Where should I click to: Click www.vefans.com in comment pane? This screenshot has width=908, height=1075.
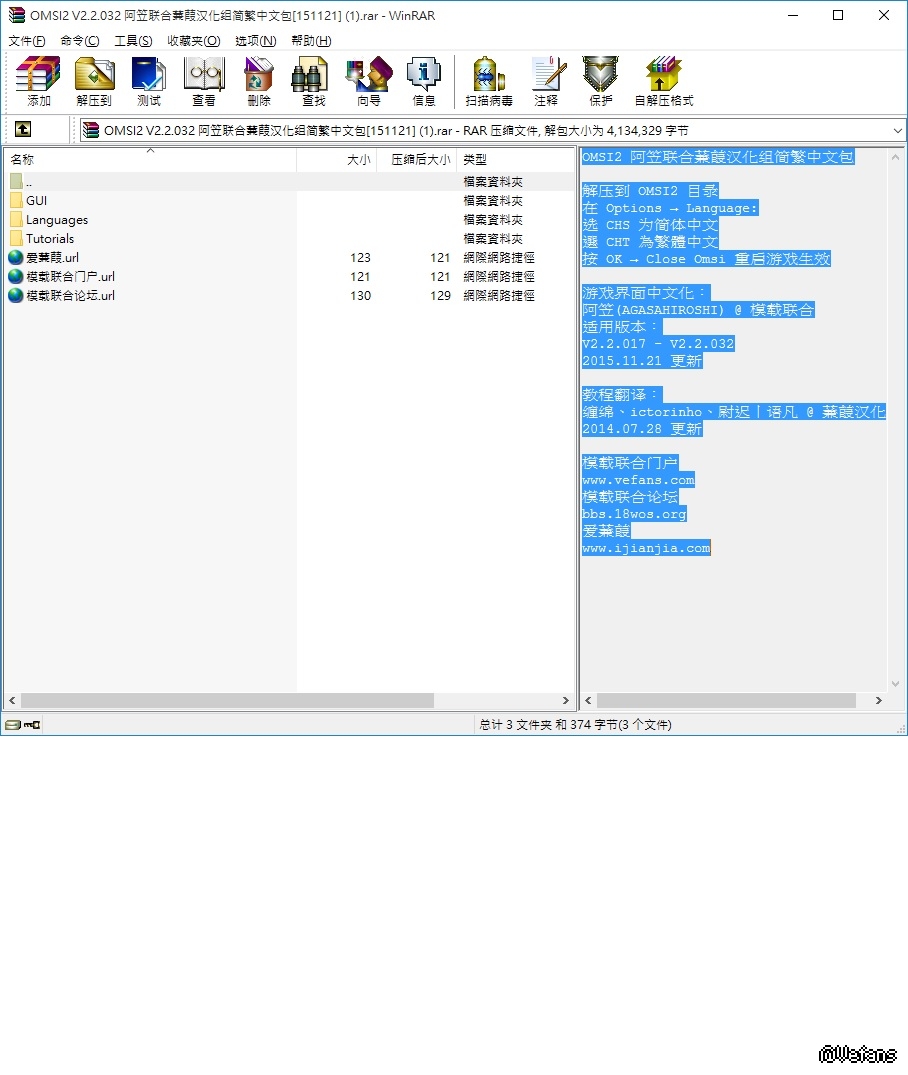click(638, 480)
